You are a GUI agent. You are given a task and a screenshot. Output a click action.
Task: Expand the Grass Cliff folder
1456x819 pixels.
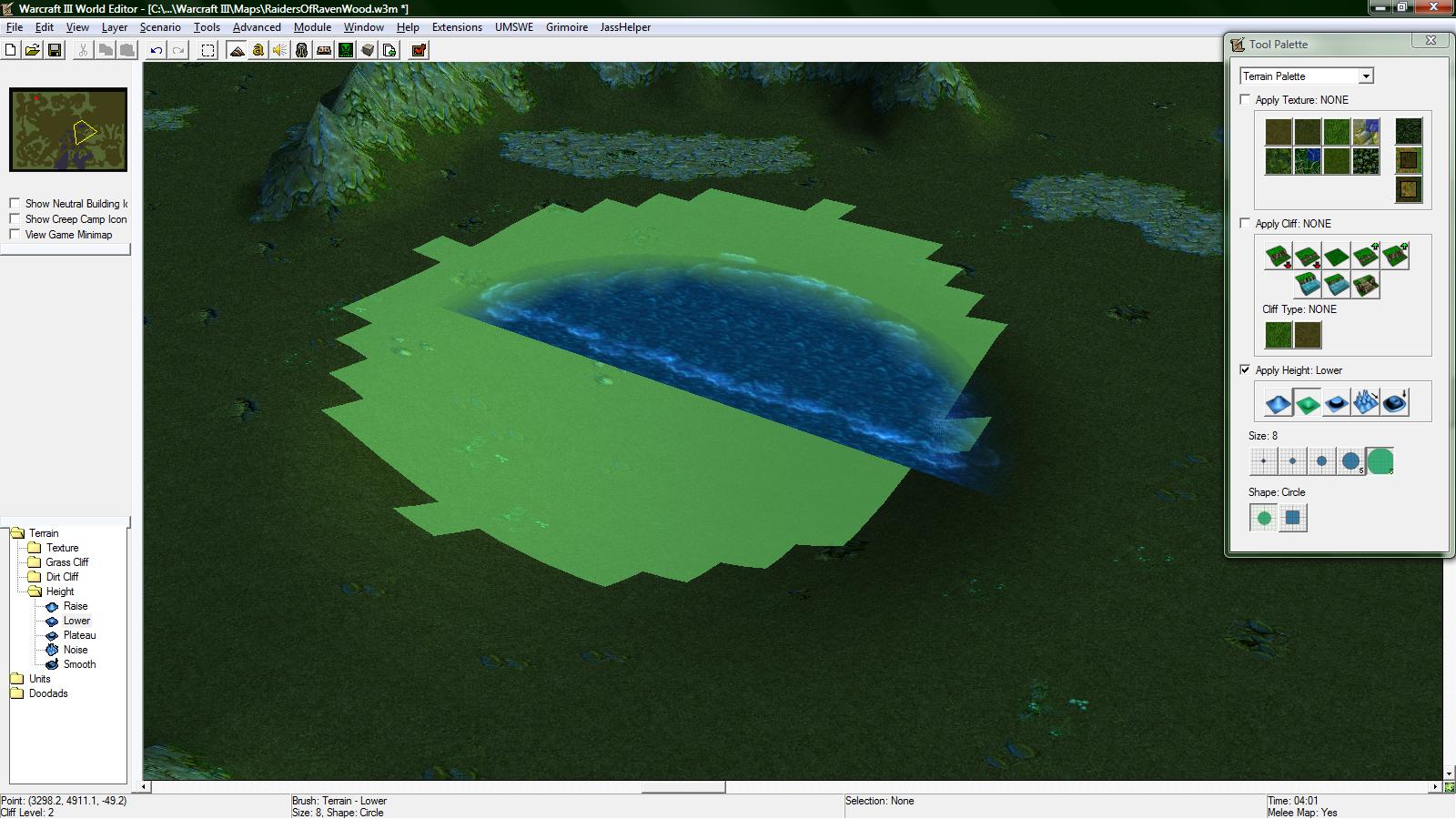click(35, 562)
